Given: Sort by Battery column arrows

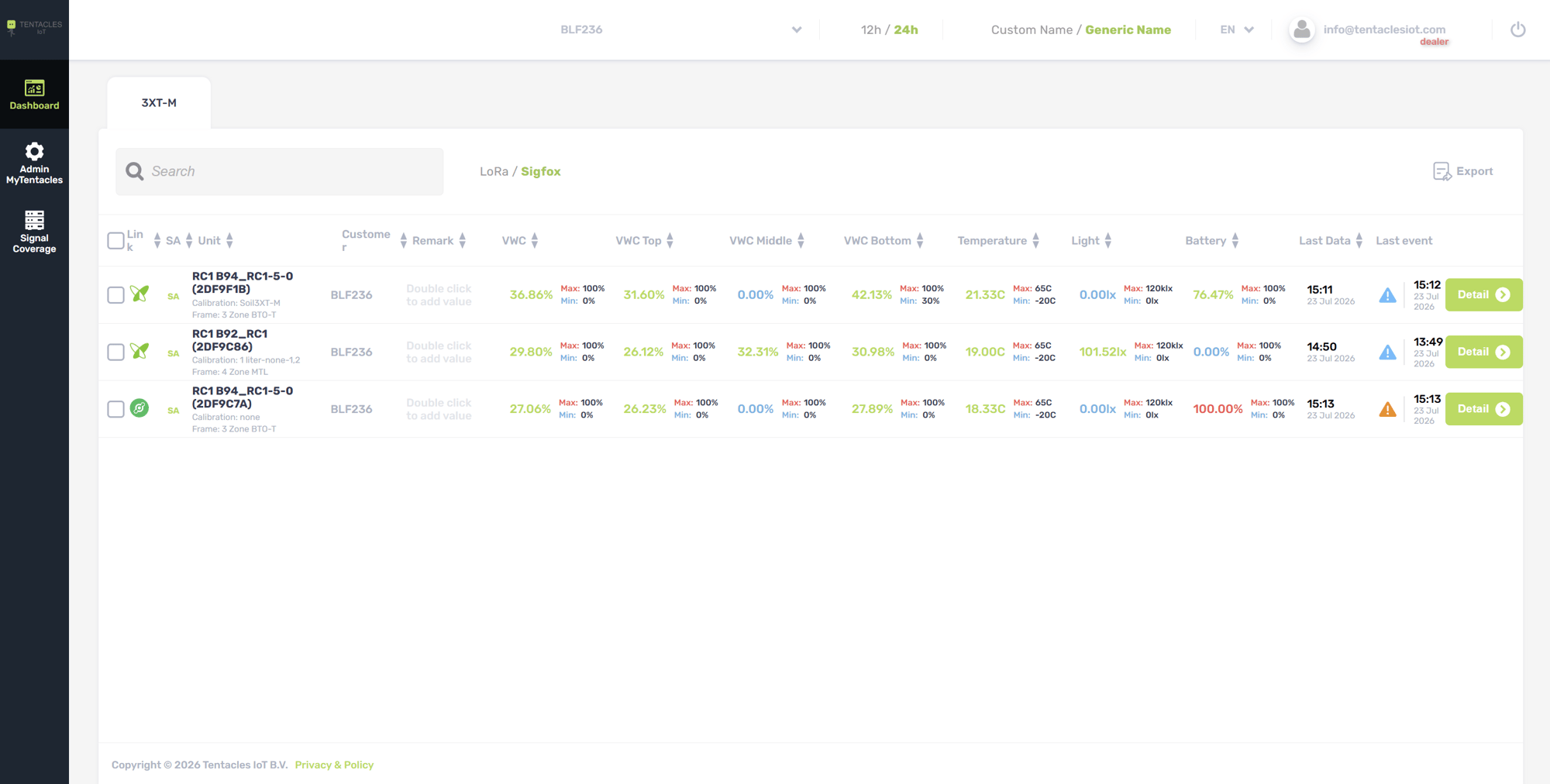Looking at the screenshot, I should [1235, 241].
